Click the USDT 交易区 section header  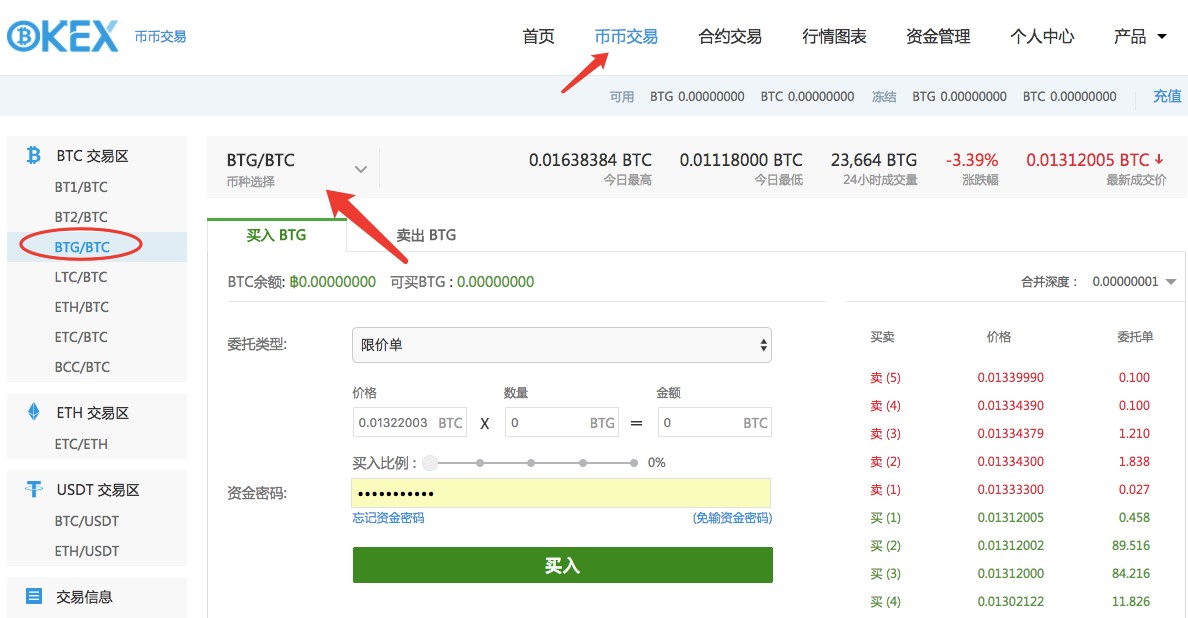(98, 490)
